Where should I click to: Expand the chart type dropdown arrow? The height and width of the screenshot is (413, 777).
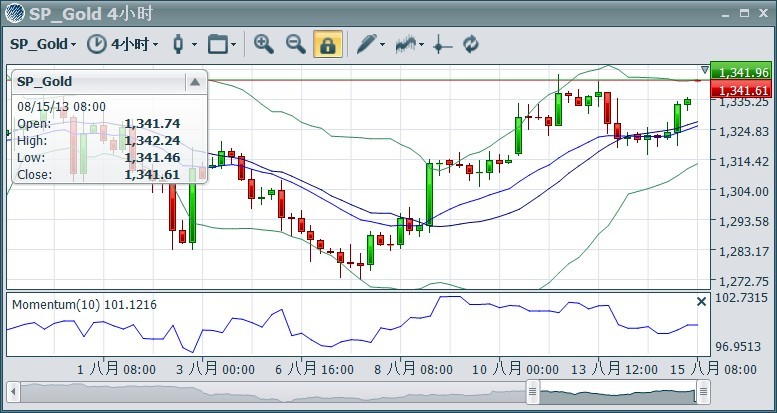(194, 45)
